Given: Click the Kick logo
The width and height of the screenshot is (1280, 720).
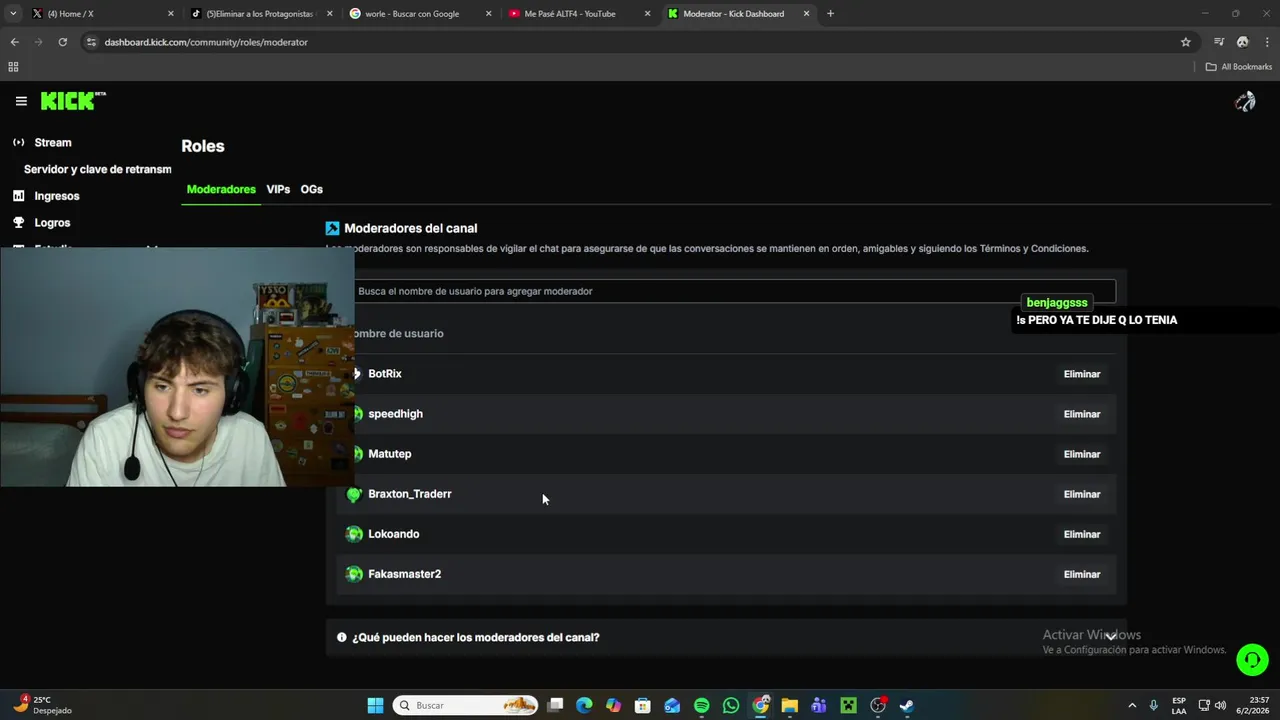Looking at the screenshot, I should click(x=73, y=101).
